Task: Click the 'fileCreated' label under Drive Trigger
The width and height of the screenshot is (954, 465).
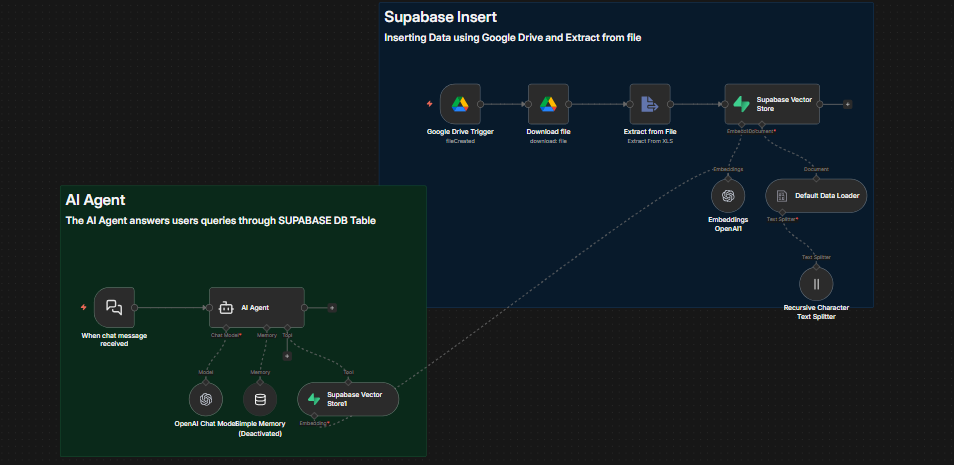Action: [x=460, y=141]
